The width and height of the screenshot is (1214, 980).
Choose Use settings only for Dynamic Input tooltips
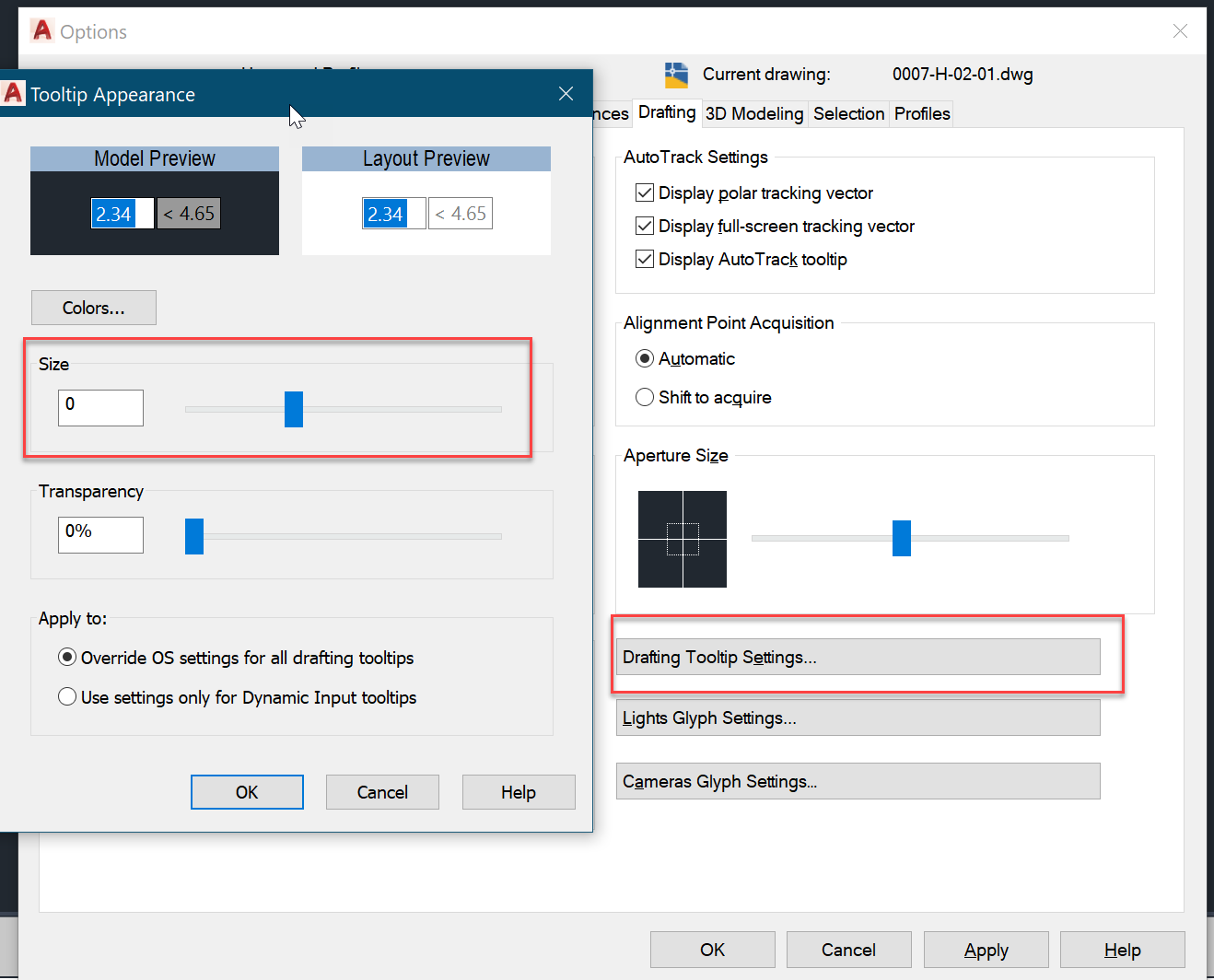(66, 696)
